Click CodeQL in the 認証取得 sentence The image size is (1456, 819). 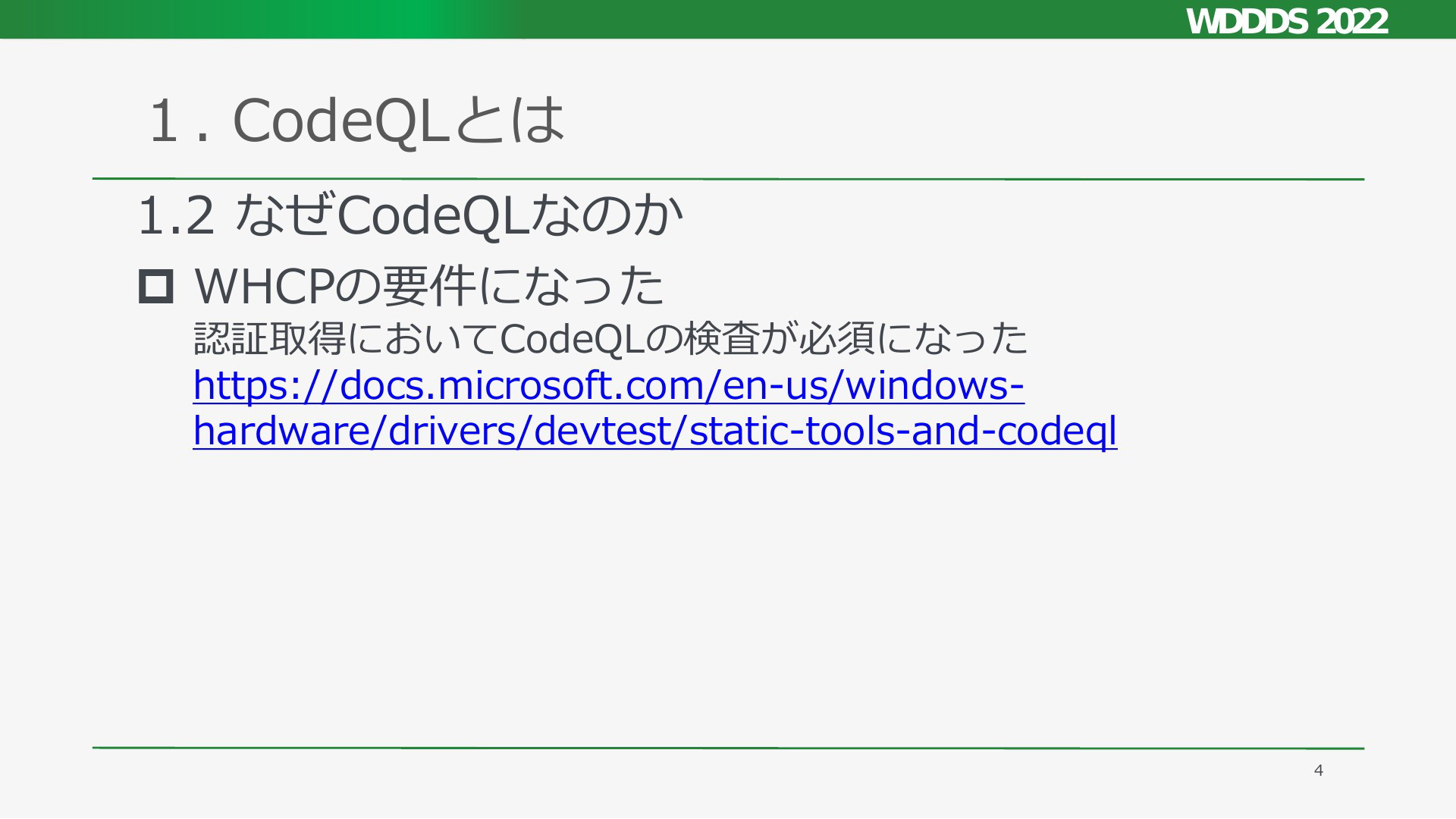[573, 339]
